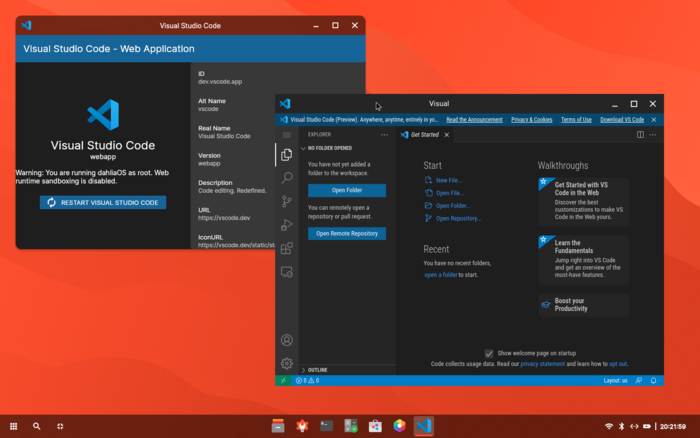Open the Manage gear settings icon
The image size is (700, 438).
coord(287,363)
